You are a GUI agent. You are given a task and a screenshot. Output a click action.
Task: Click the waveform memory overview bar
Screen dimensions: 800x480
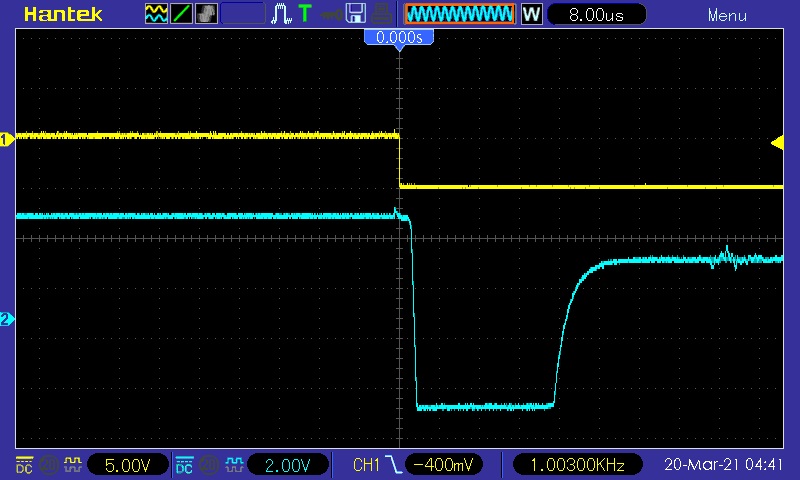point(459,14)
